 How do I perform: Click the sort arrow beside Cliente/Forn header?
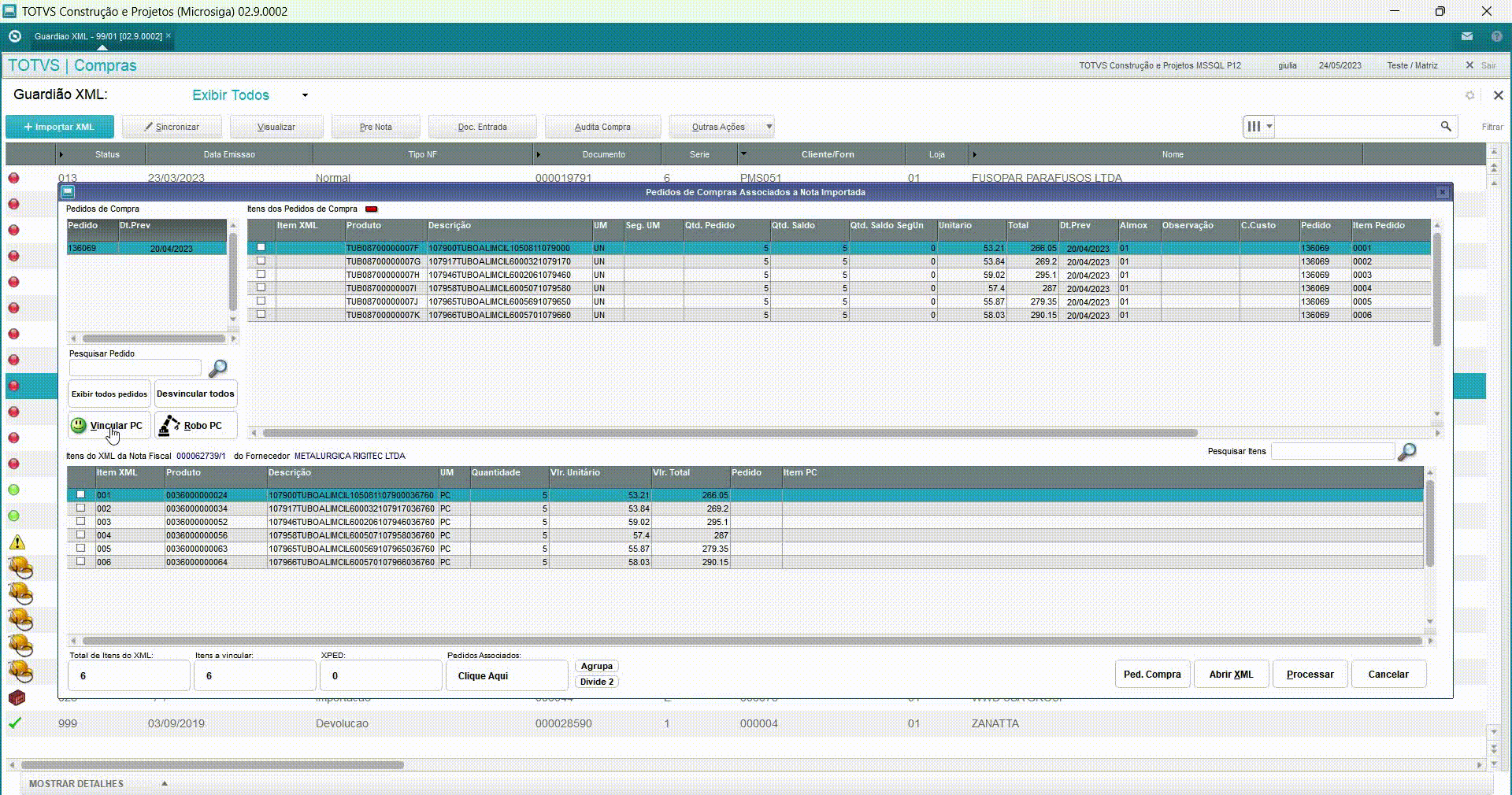pos(743,153)
